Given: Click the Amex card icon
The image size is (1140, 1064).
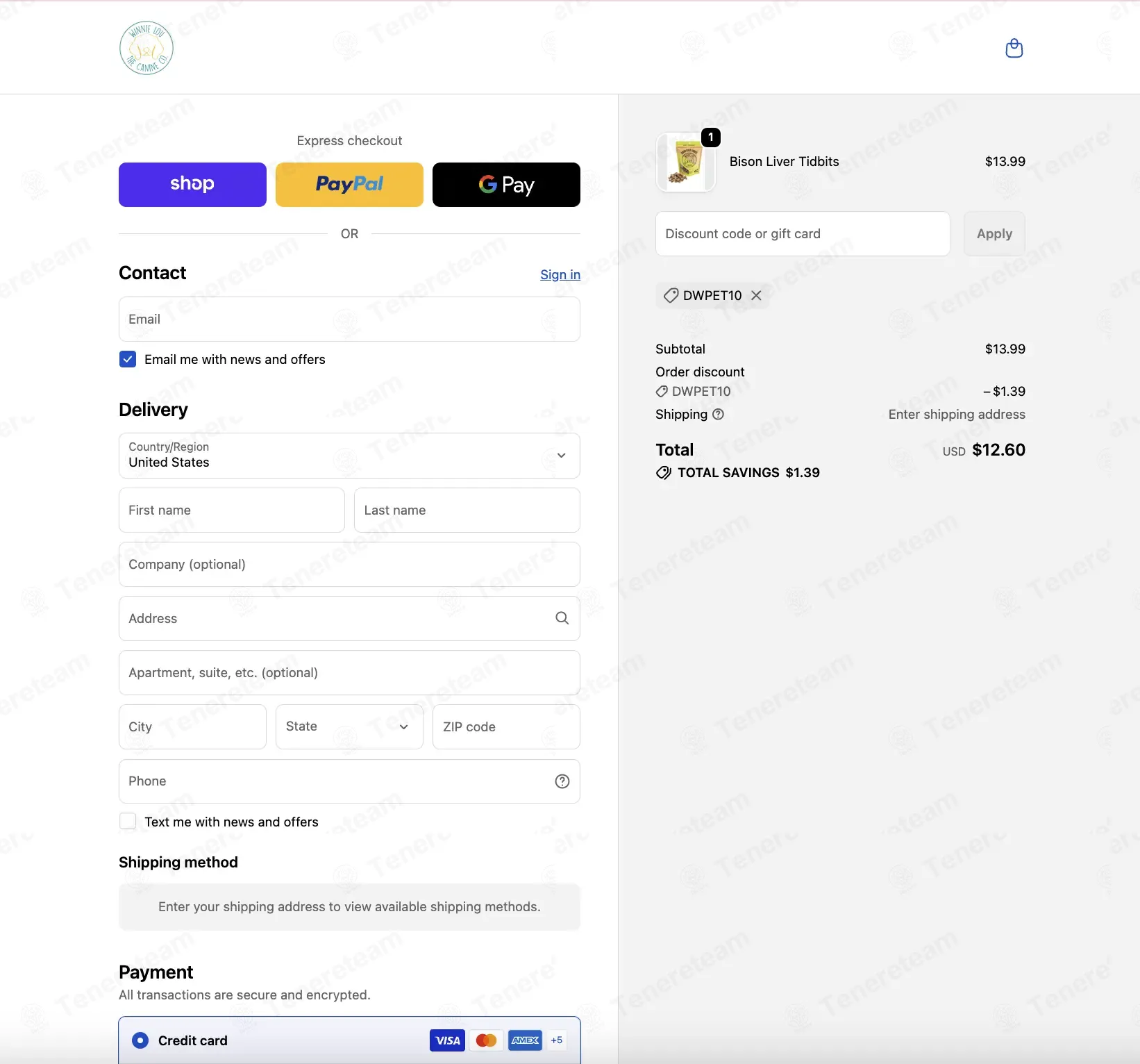Looking at the screenshot, I should [x=525, y=1040].
